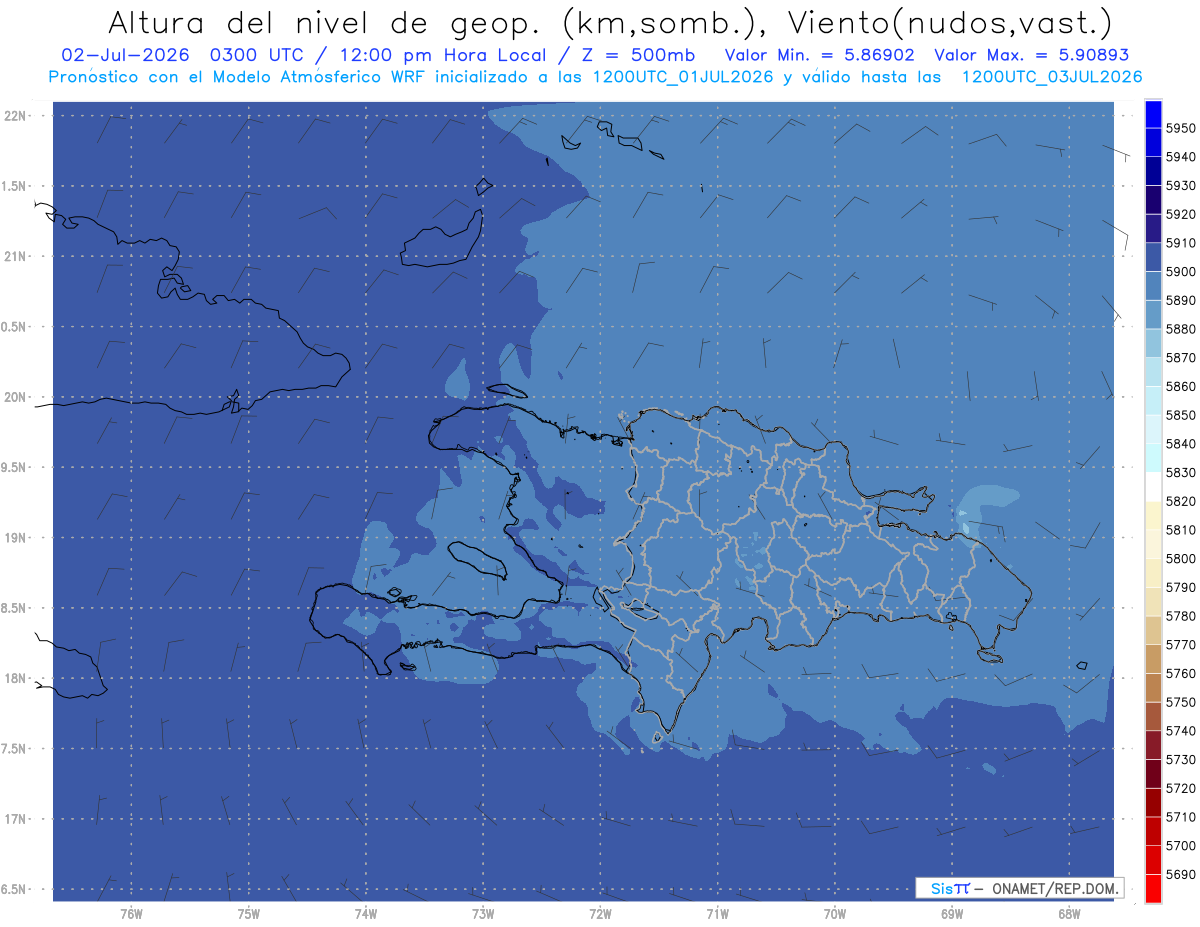
Task: Click the 19N latitude axis label
Action: click(x=17, y=538)
